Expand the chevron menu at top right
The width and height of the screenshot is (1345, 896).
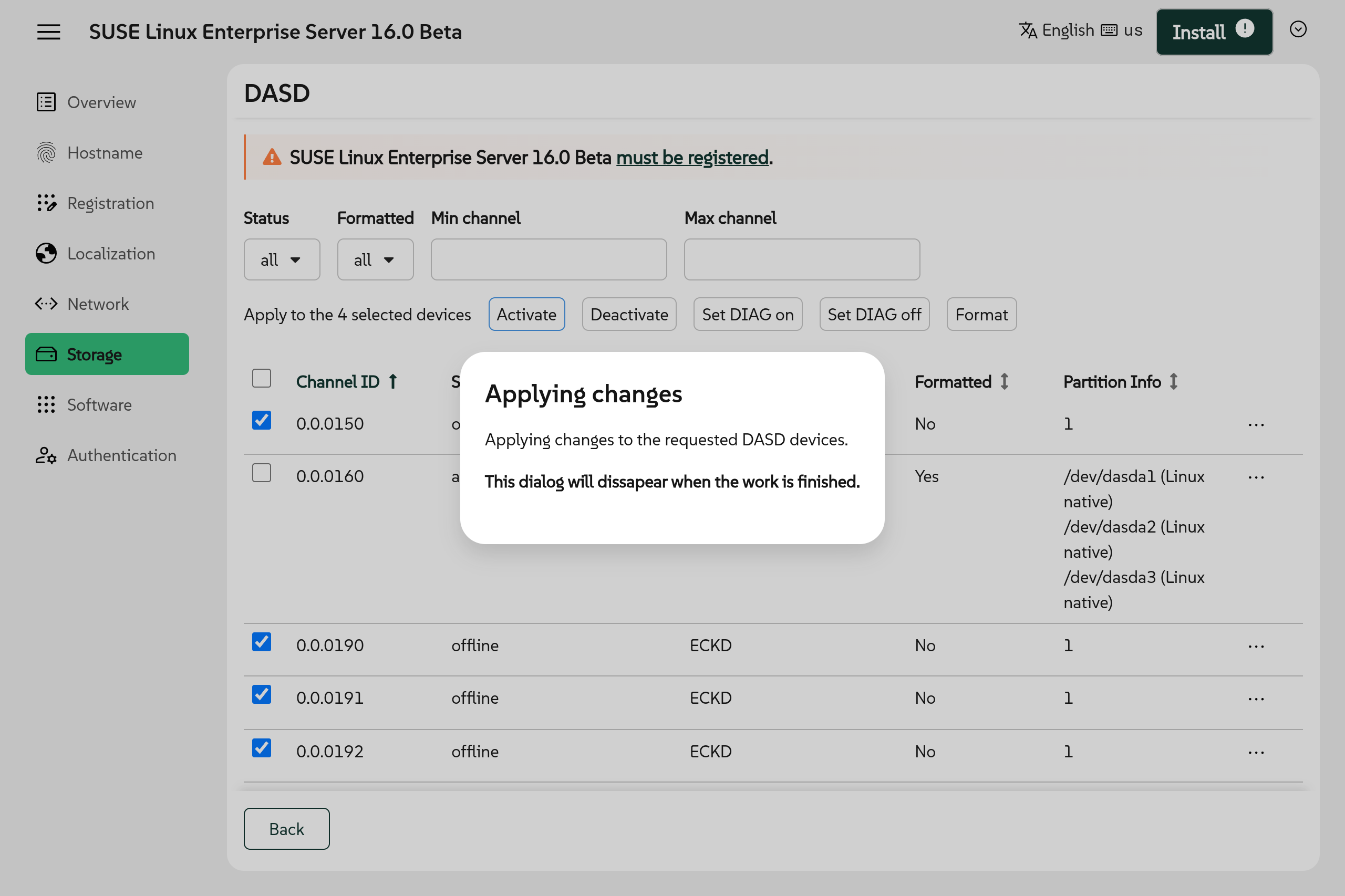coord(1298,29)
